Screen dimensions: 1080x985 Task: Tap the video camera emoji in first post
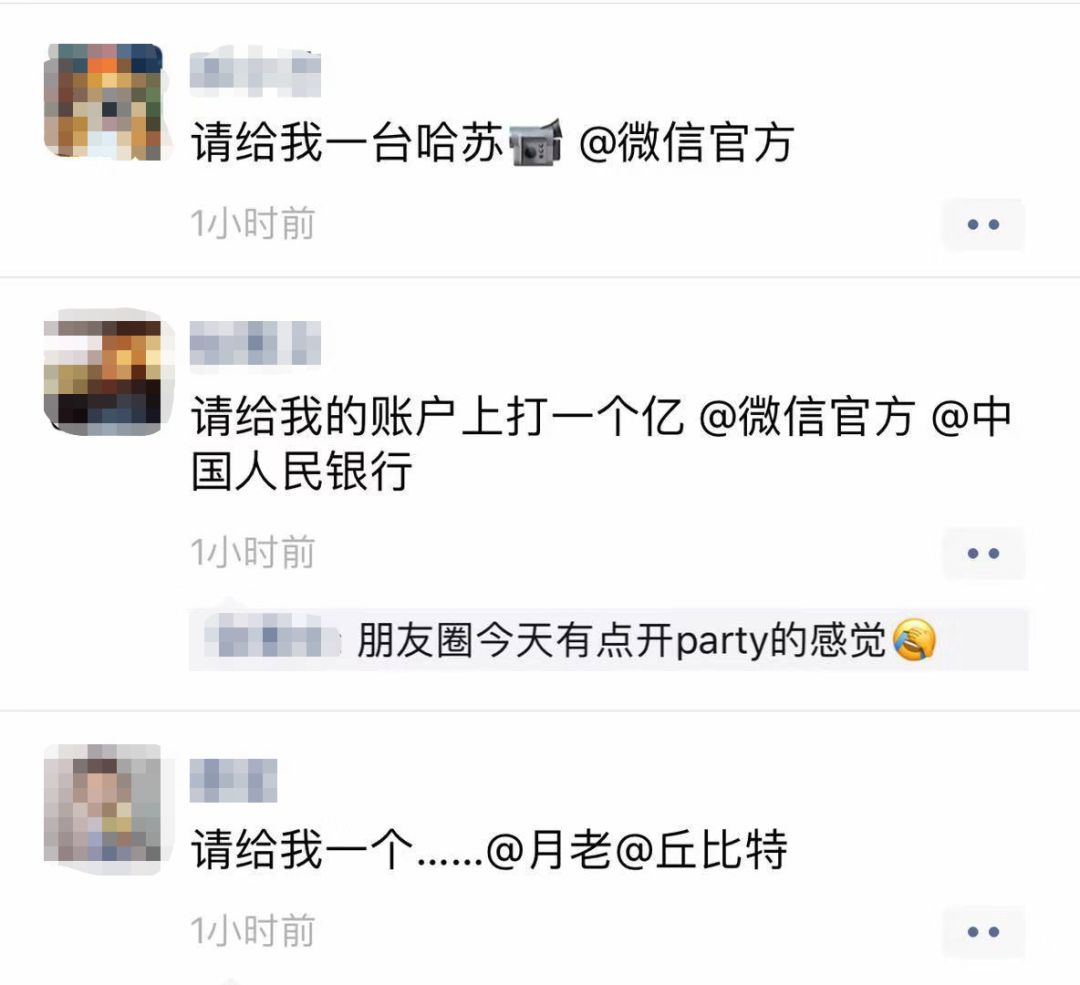coord(535,143)
